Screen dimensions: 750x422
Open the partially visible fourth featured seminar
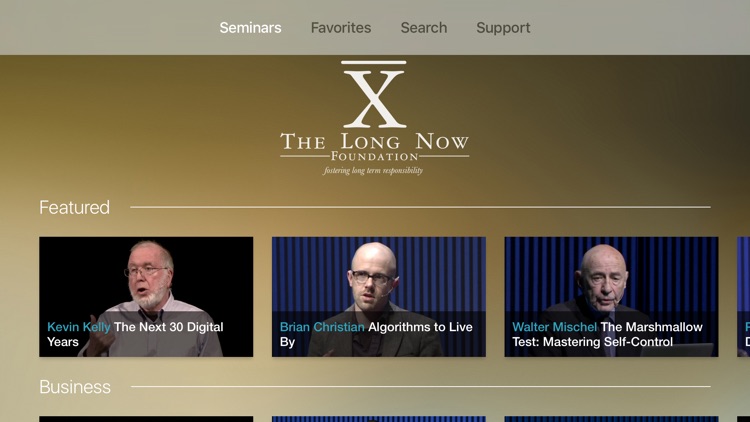click(x=743, y=297)
